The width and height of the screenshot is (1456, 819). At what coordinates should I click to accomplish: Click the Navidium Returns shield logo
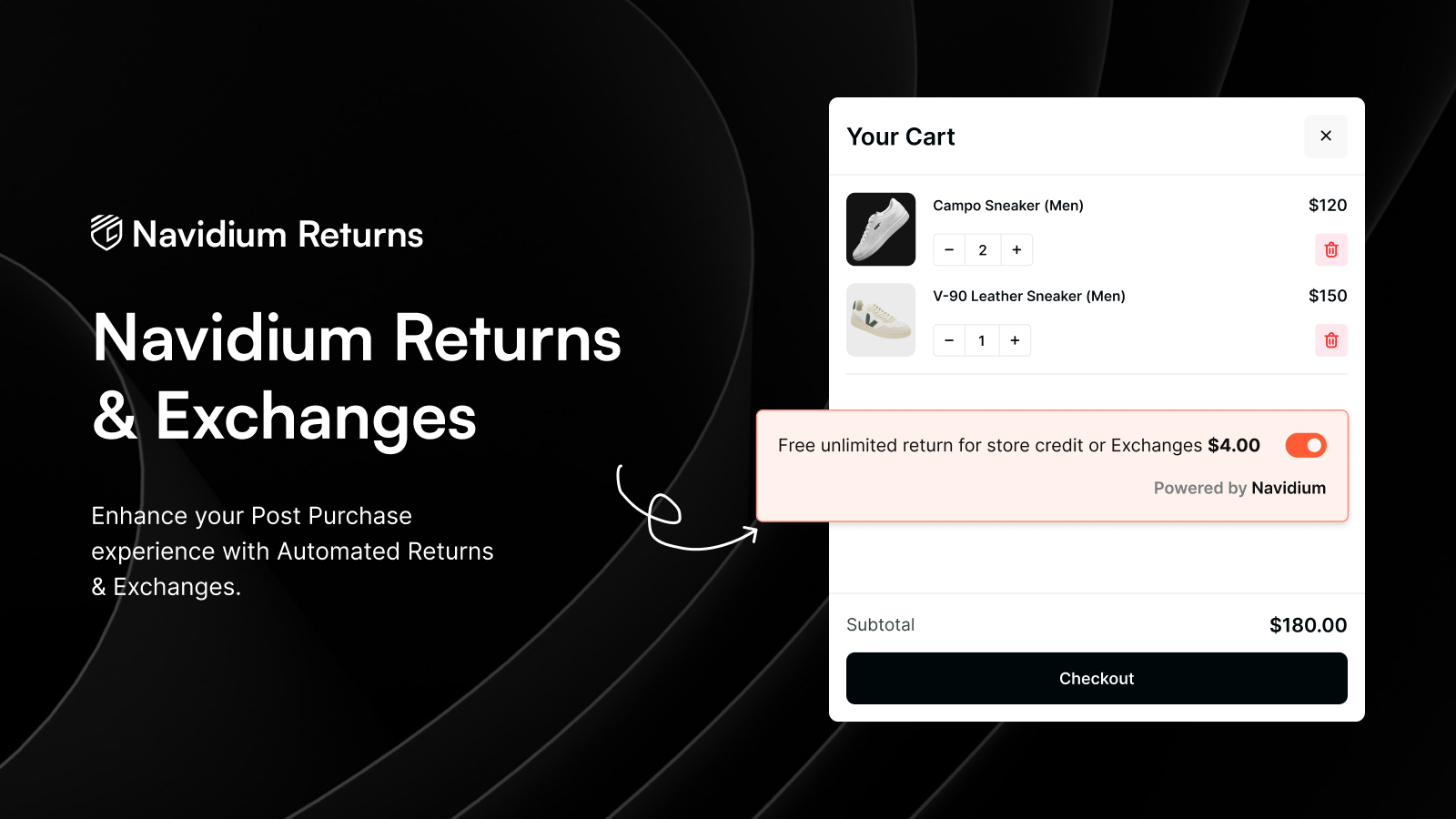click(x=103, y=234)
